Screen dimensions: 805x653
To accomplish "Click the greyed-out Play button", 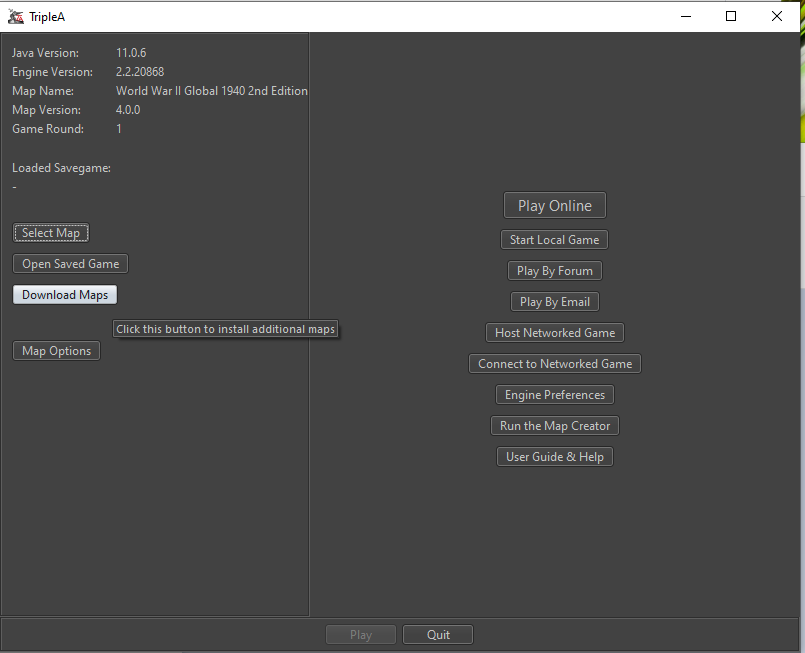I will tap(361, 635).
